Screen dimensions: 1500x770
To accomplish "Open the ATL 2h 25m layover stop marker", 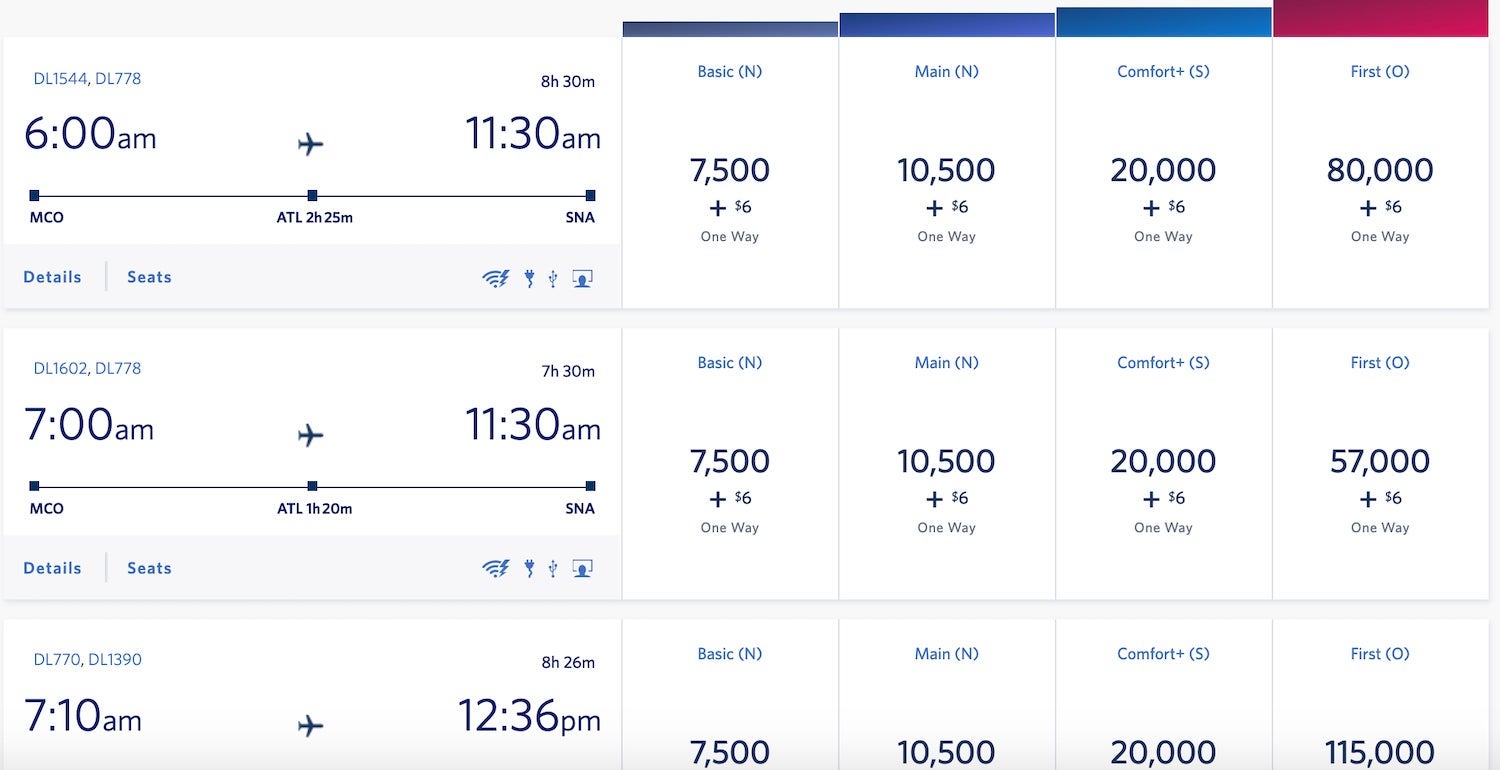I will pos(312,197).
